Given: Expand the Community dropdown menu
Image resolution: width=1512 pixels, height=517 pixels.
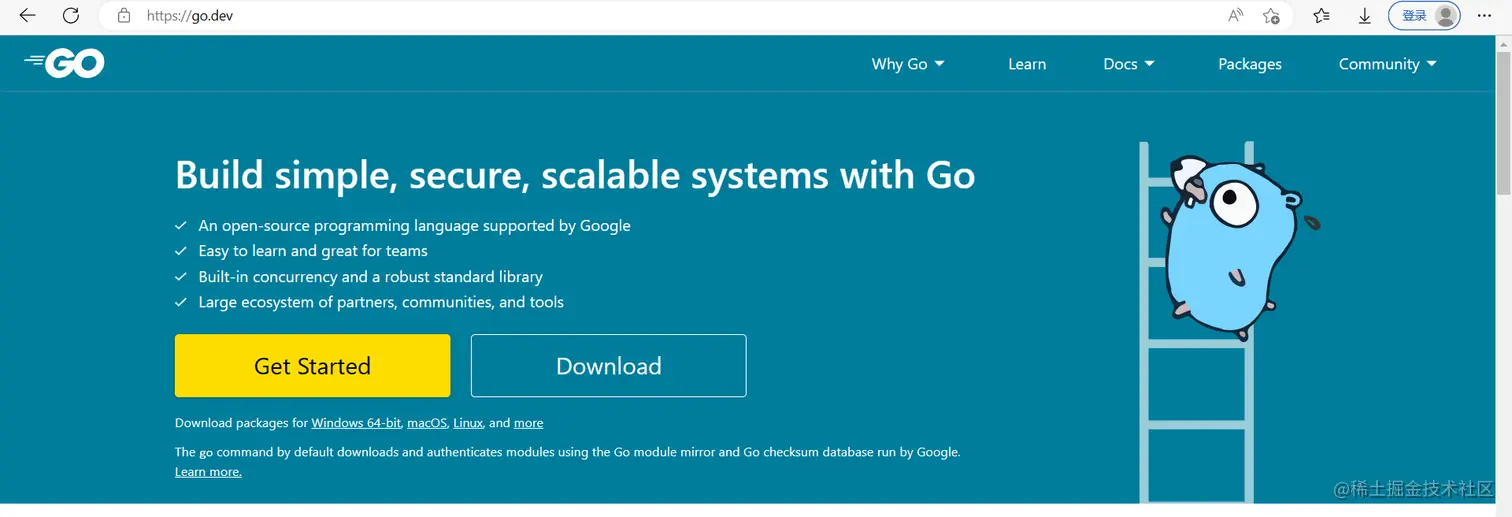Looking at the screenshot, I should click(1388, 64).
